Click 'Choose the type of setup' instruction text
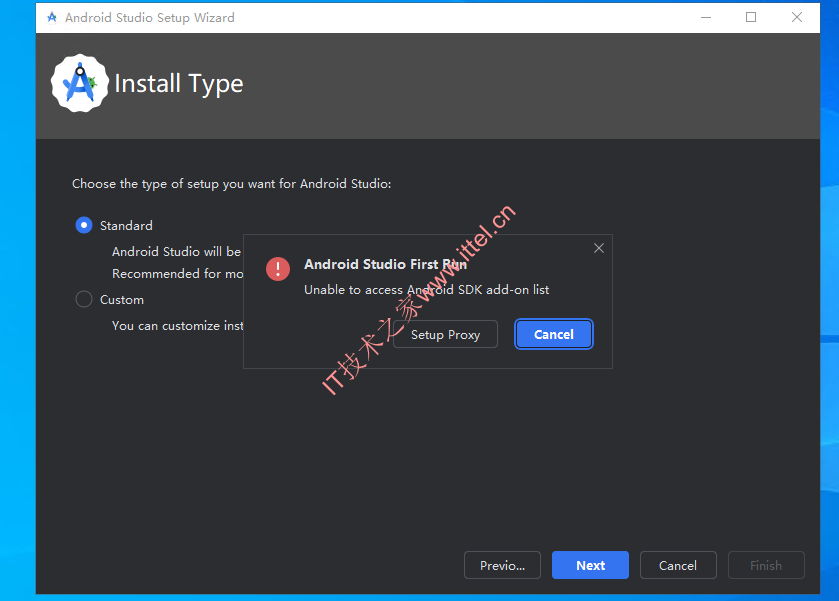The width and height of the screenshot is (839, 601). tap(232, 184)
